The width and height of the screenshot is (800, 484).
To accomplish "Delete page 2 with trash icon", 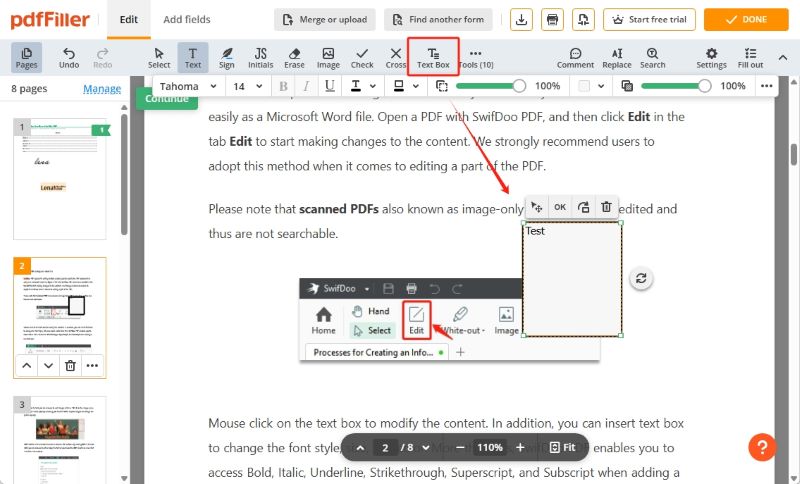I will 70,366.
